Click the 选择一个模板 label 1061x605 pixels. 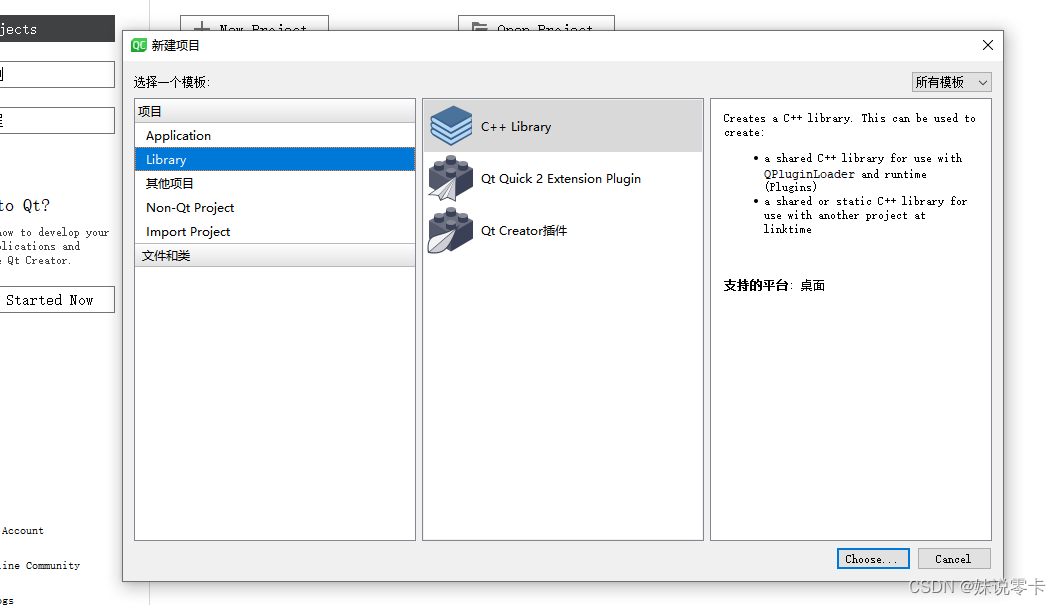(171, 83)
